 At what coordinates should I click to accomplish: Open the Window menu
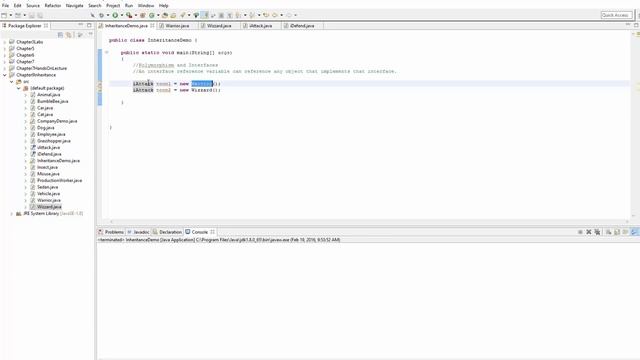pos(146,6)
